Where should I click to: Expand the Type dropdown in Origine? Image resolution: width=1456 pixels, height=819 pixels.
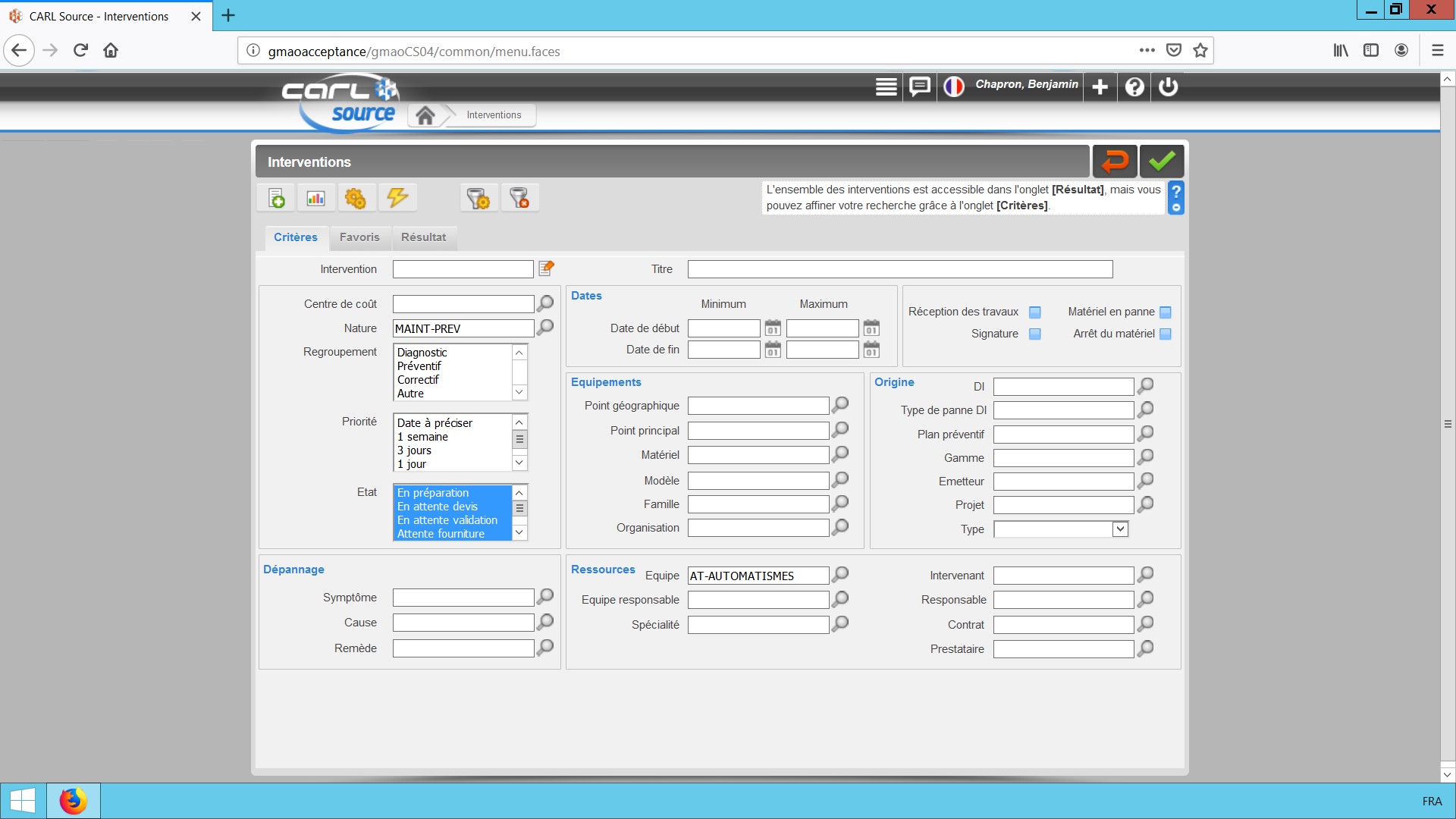pos(1120,529)
